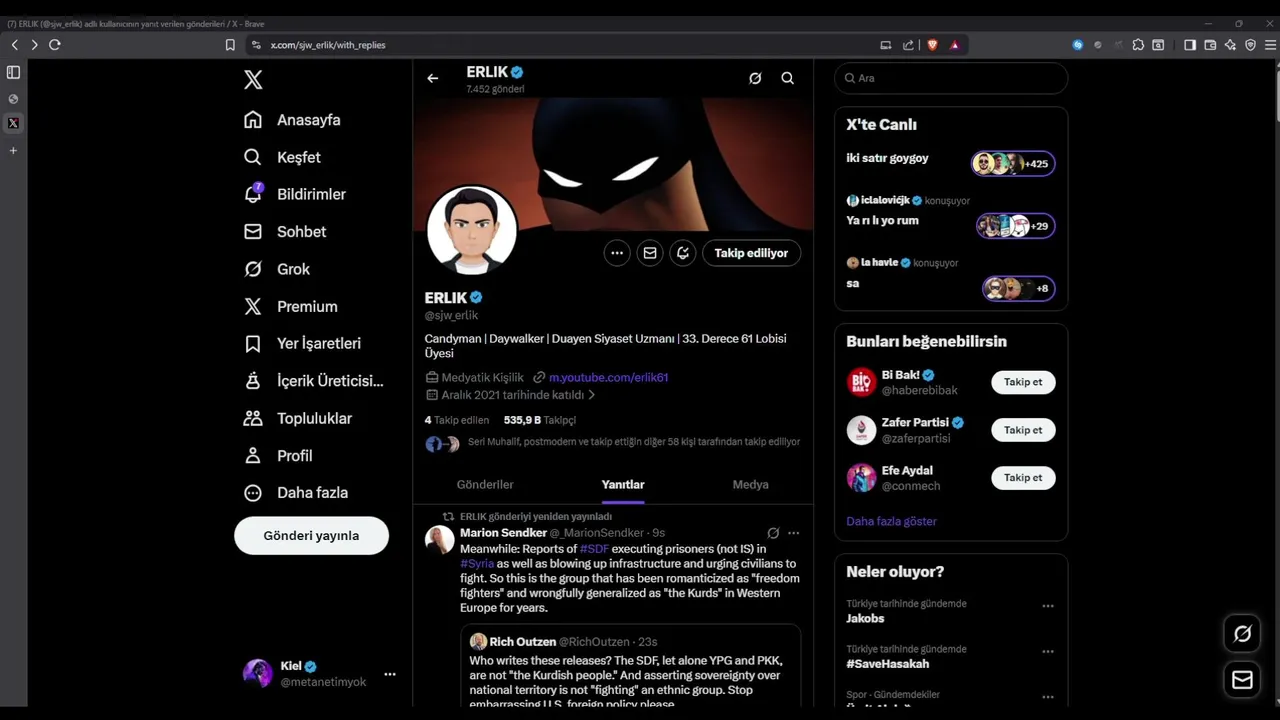Open #SaveHasakah trend more options
Image resolution: width=1280 pixels, height=720 pixels.
coord(1048,651)
